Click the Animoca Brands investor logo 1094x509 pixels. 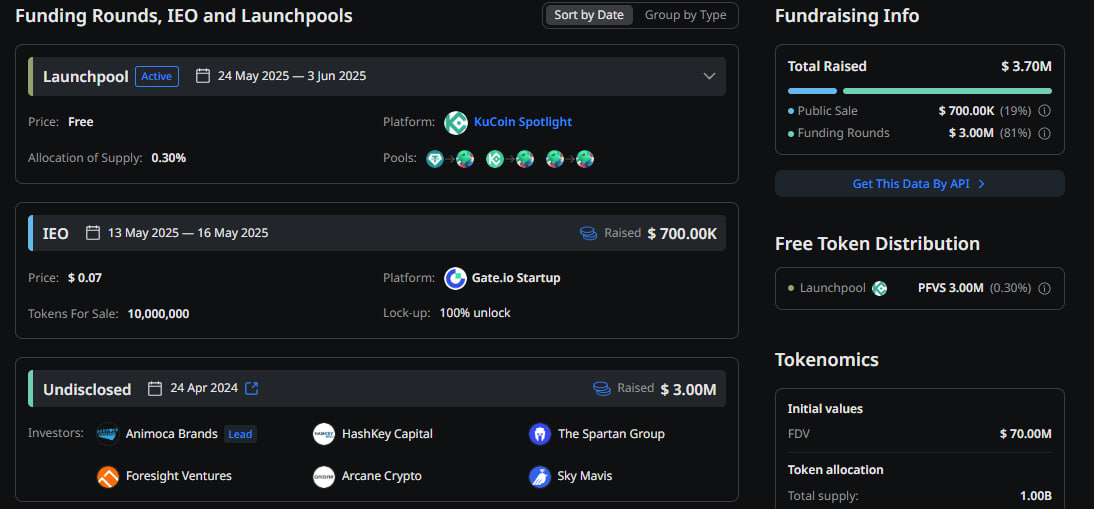tap(108, 434)
